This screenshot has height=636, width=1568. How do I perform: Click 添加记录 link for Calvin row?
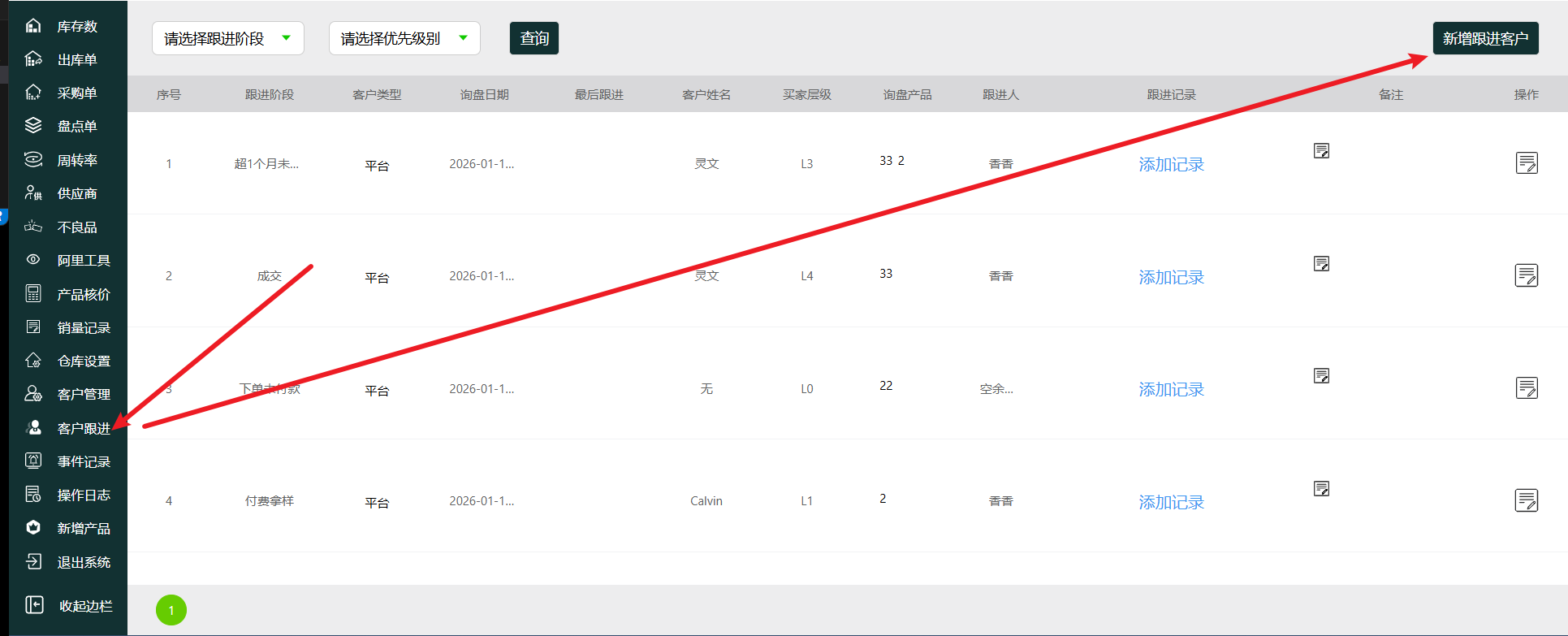(1170, 503)
